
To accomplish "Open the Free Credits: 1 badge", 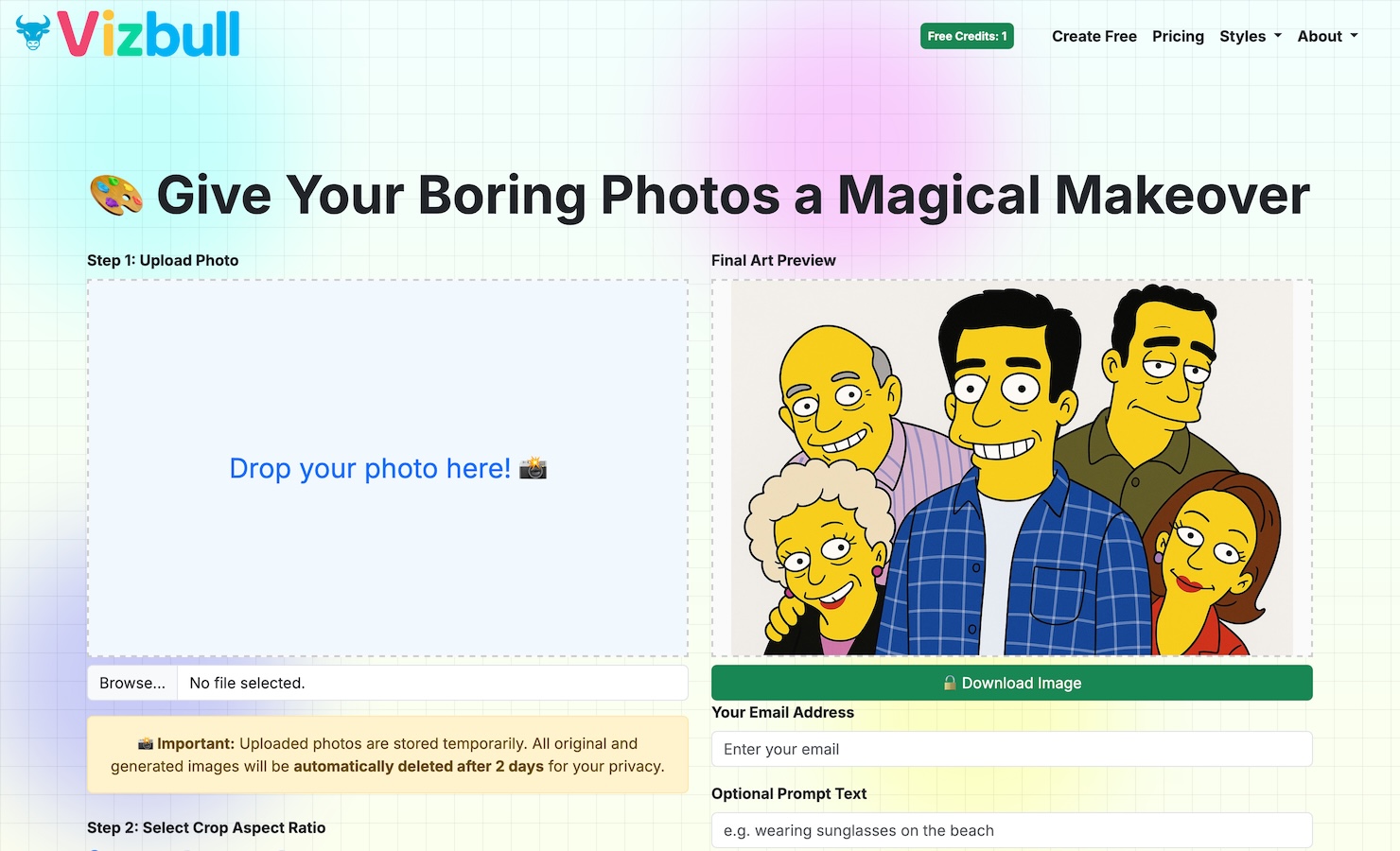I will click(967, 36).
